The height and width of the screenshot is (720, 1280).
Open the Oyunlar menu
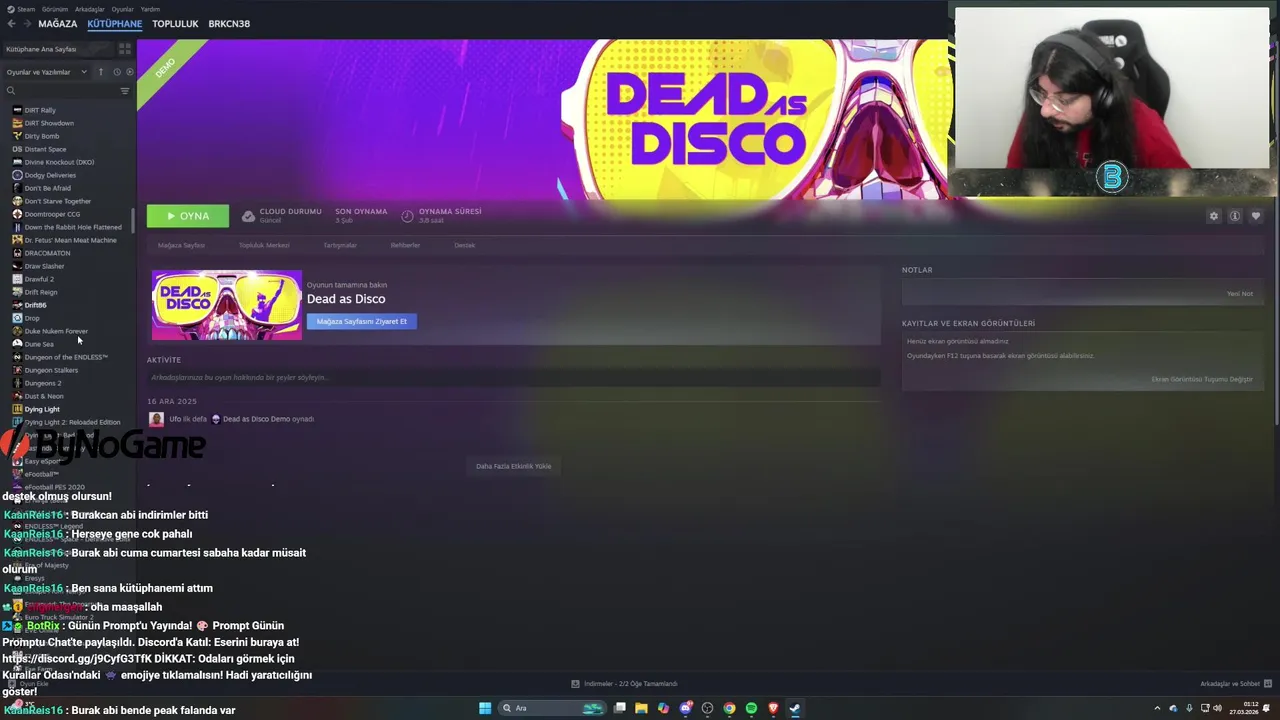point(122,9)
